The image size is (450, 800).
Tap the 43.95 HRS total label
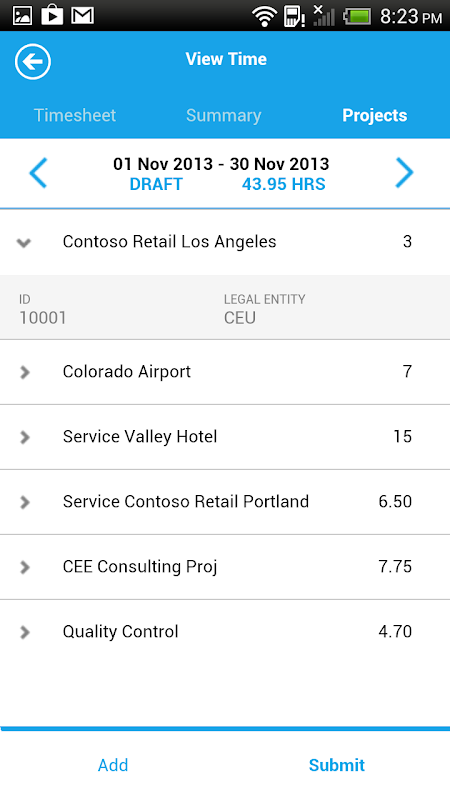tap(284, 184)
